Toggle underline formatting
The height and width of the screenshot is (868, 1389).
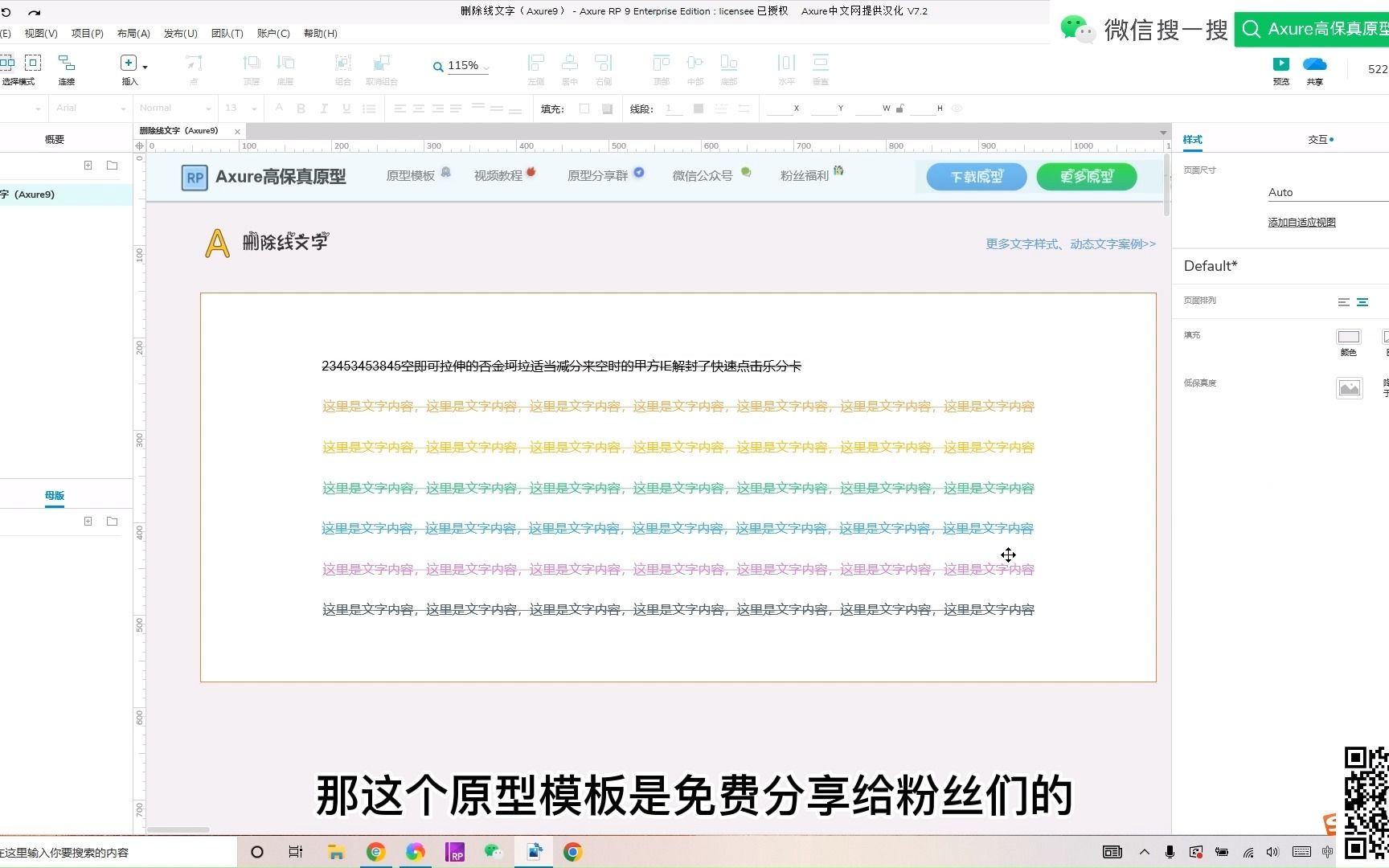[x=346, y=108]
